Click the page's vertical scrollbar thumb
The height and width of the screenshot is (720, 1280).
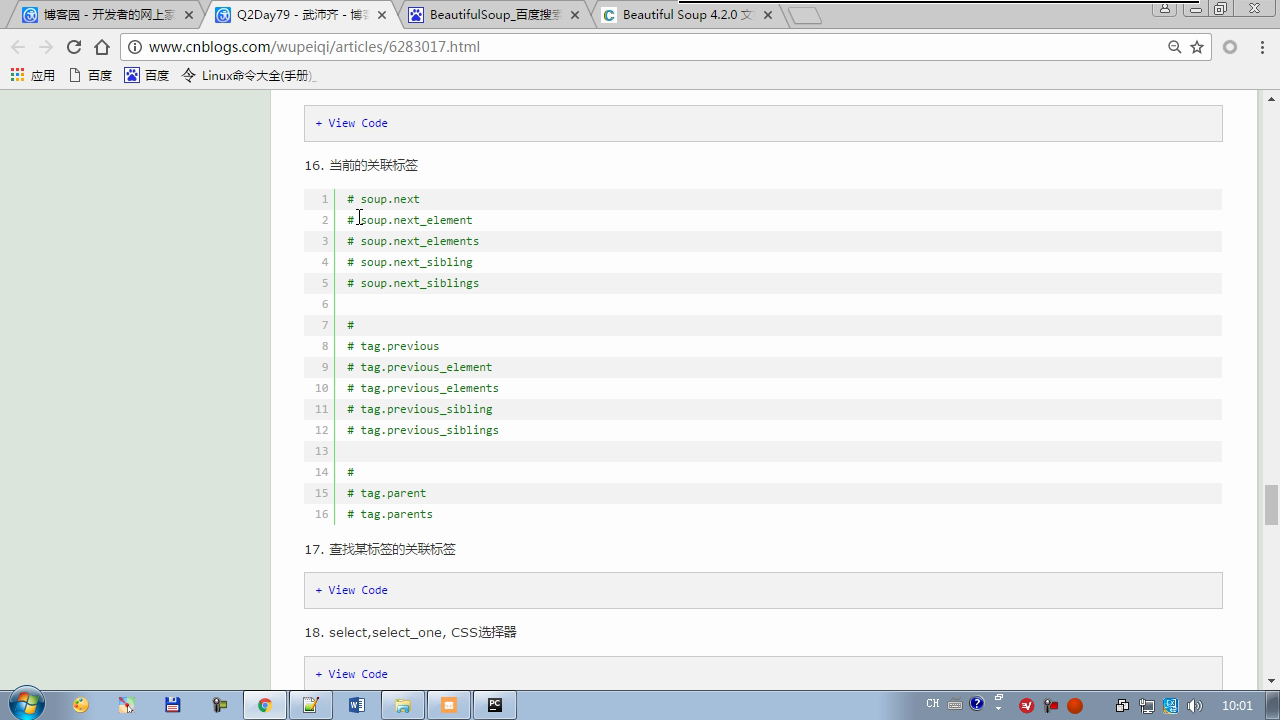1271,504
